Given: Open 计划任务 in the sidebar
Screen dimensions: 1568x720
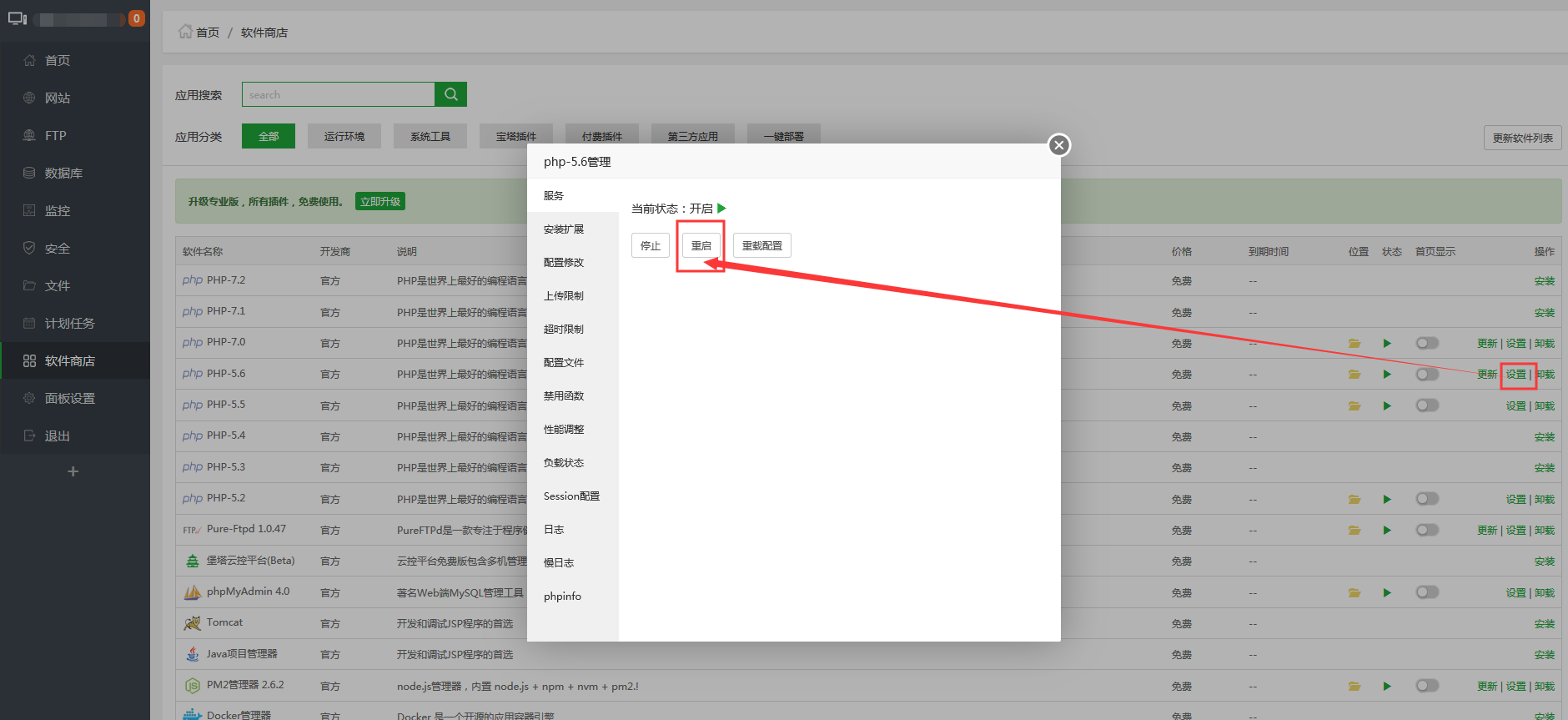Looking at the screenshot, I should 75,323.
